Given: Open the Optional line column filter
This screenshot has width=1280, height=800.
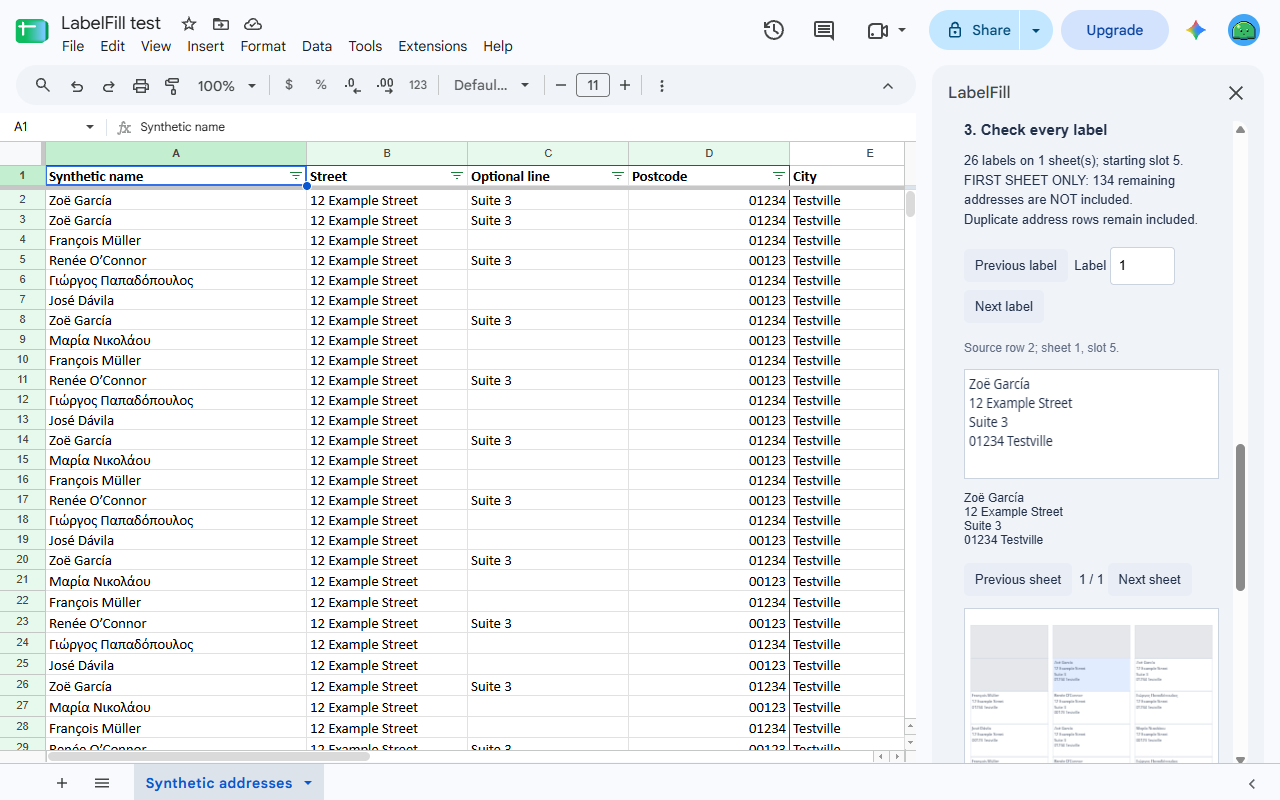Looking at the screenshot, I should pos(618,176).
